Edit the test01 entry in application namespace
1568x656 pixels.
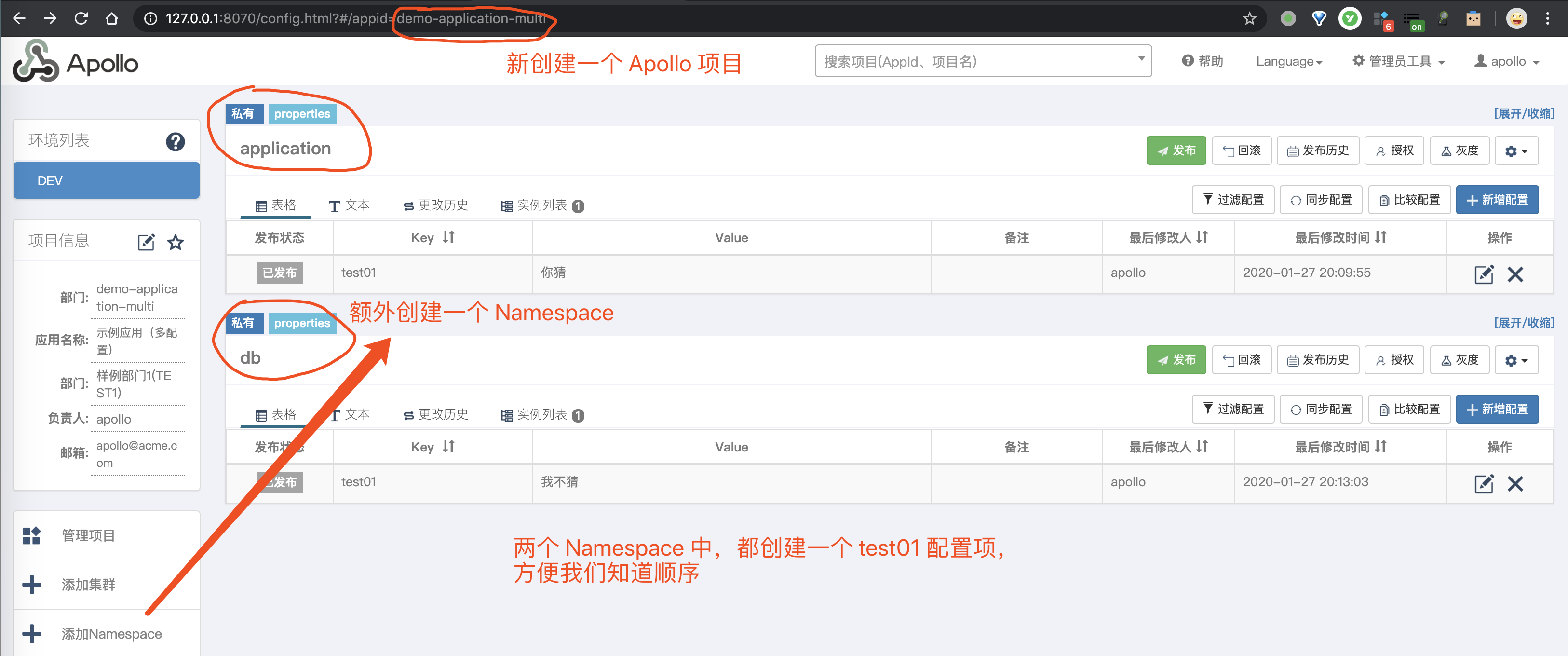[x=1484, y=274]
